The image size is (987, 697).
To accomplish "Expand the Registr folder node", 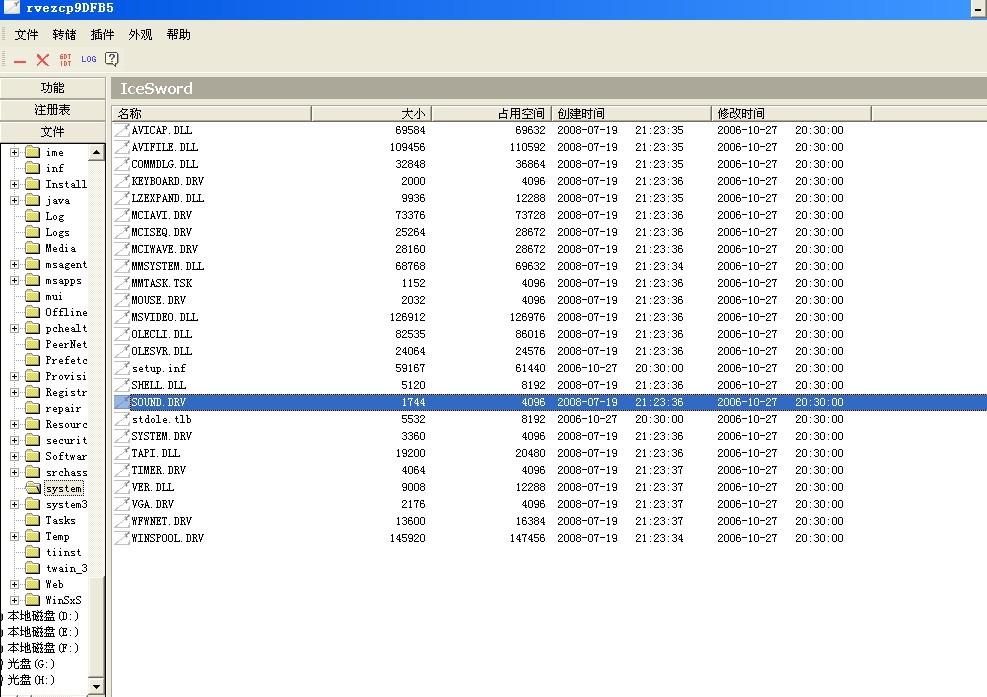I will 14,392.
